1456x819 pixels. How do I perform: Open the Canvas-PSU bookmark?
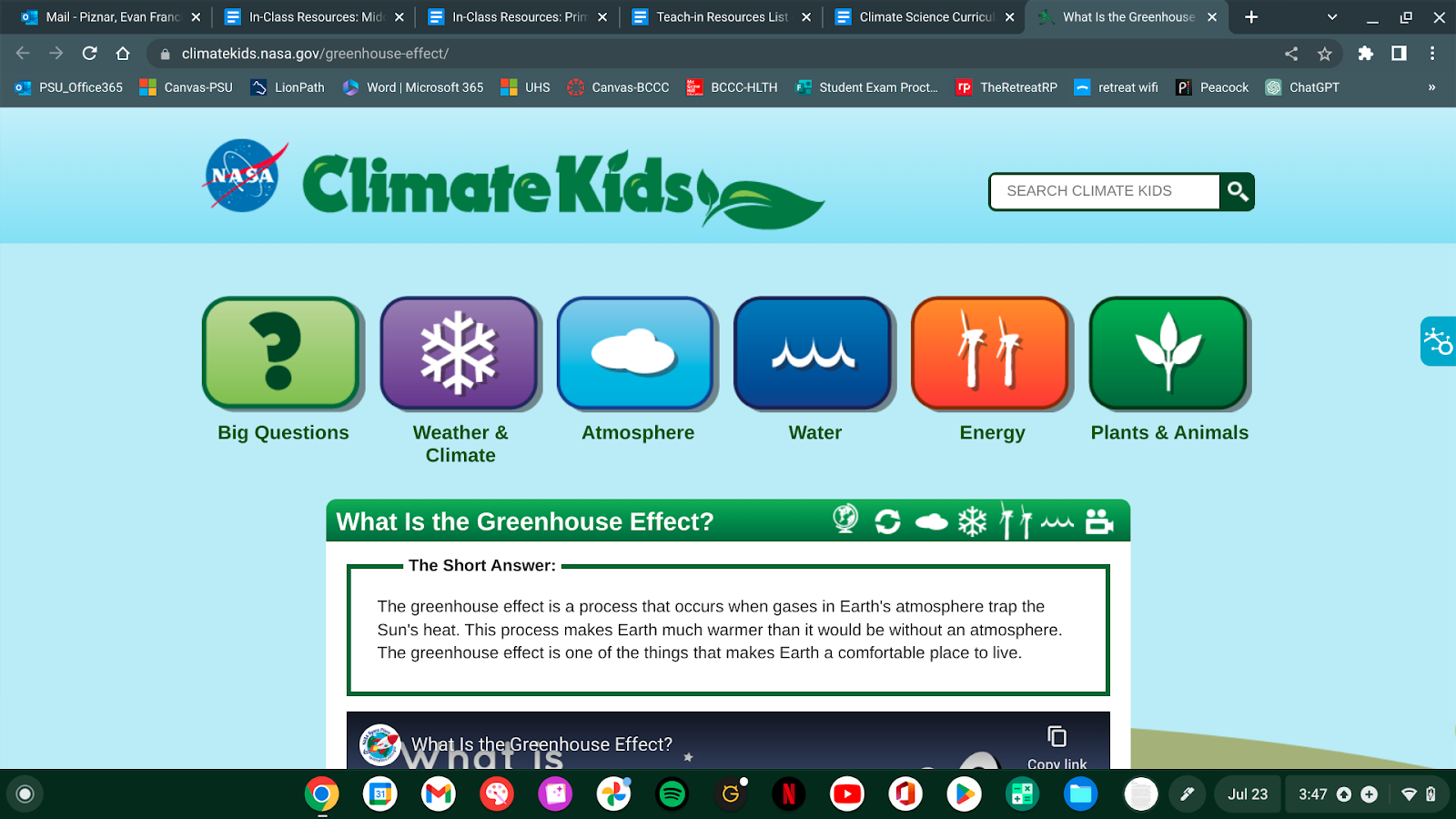187,87
